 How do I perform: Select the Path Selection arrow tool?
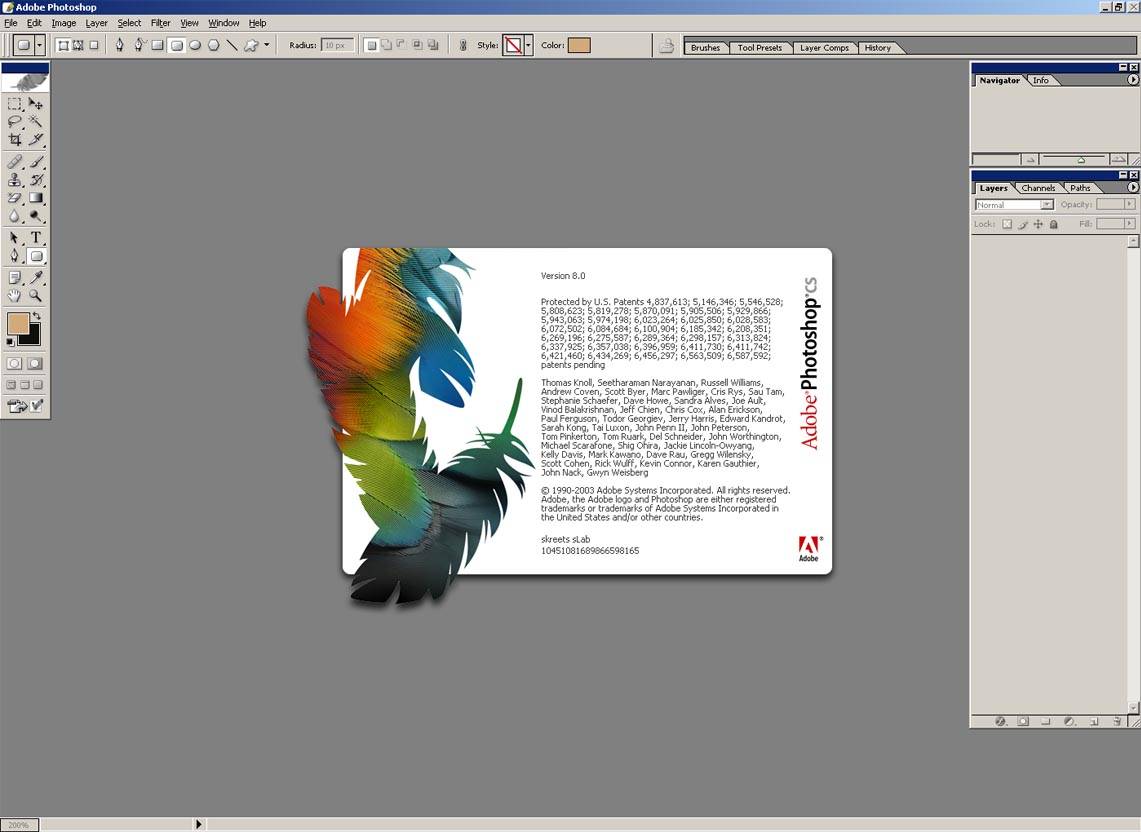[x=15, y=237]
